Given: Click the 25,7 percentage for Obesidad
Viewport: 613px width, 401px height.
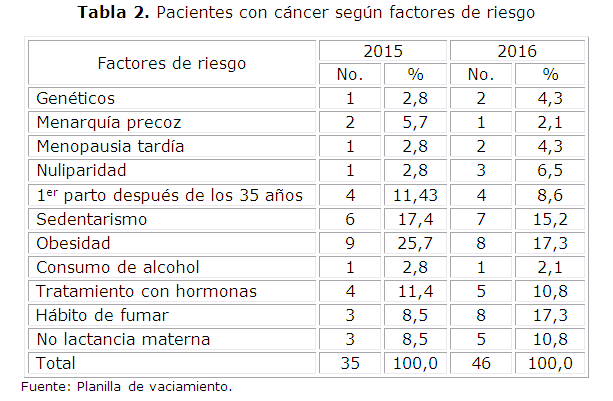Looking at the screenshot, I should (x=417, y=243).
